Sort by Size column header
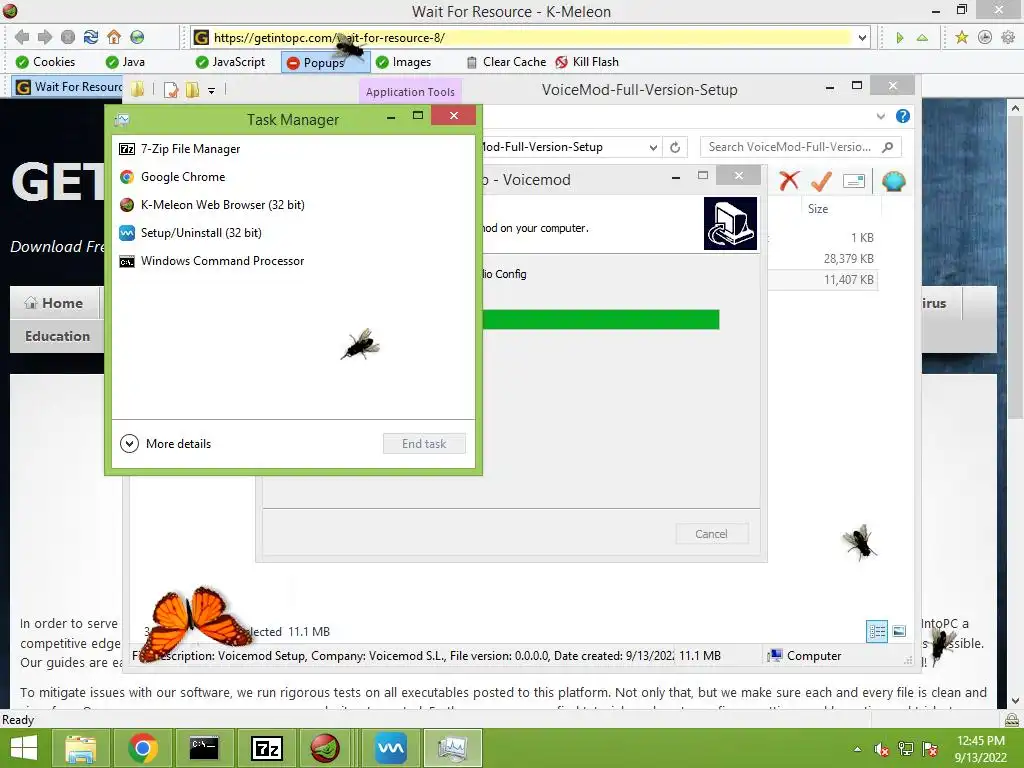 coord(818,209)
